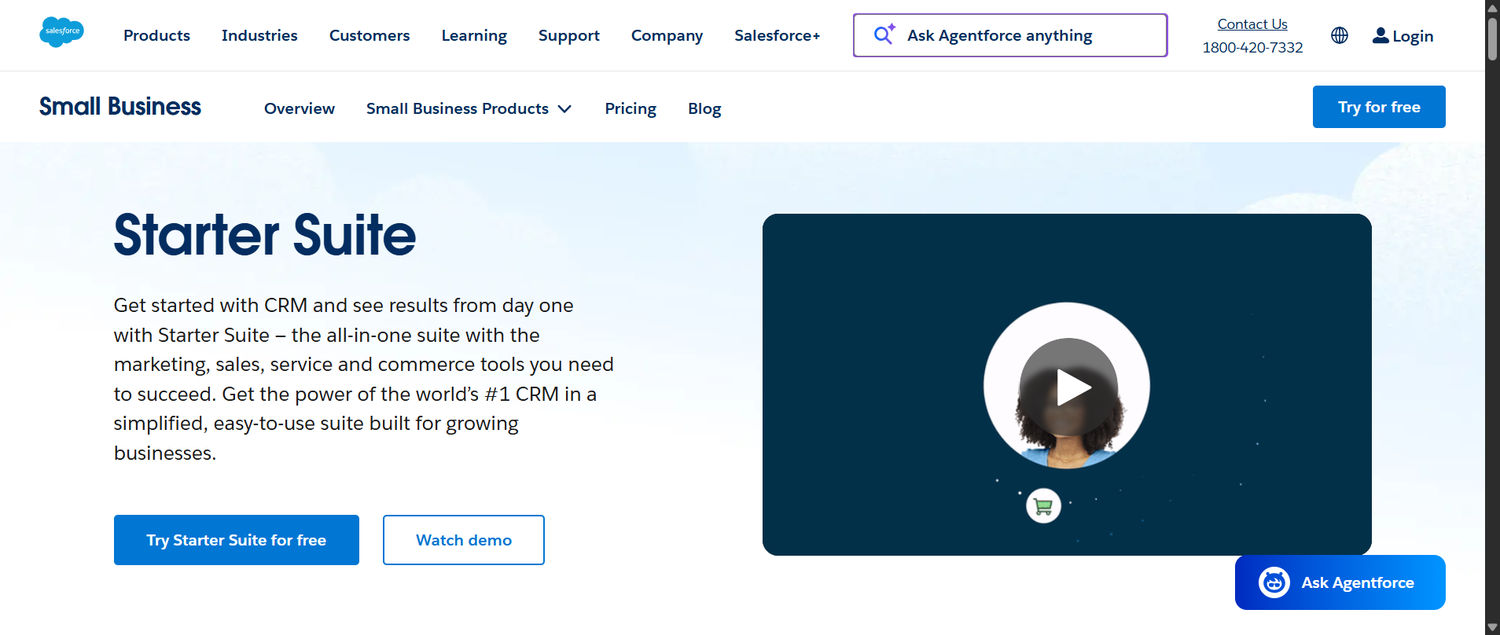Viewport: 1500px width, 635px height.
Task: Open the Contact Us link
Action: coord(1252,23)
